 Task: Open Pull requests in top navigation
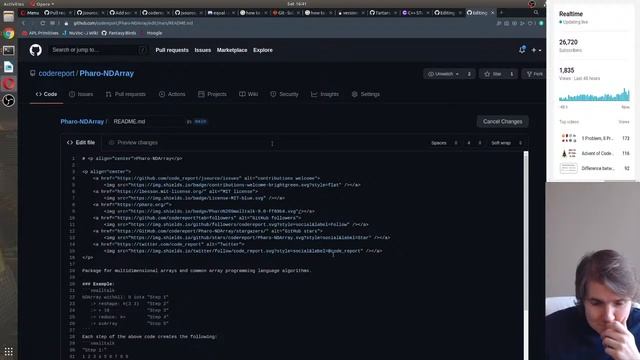pyautogui.click(x=172, y=50)
